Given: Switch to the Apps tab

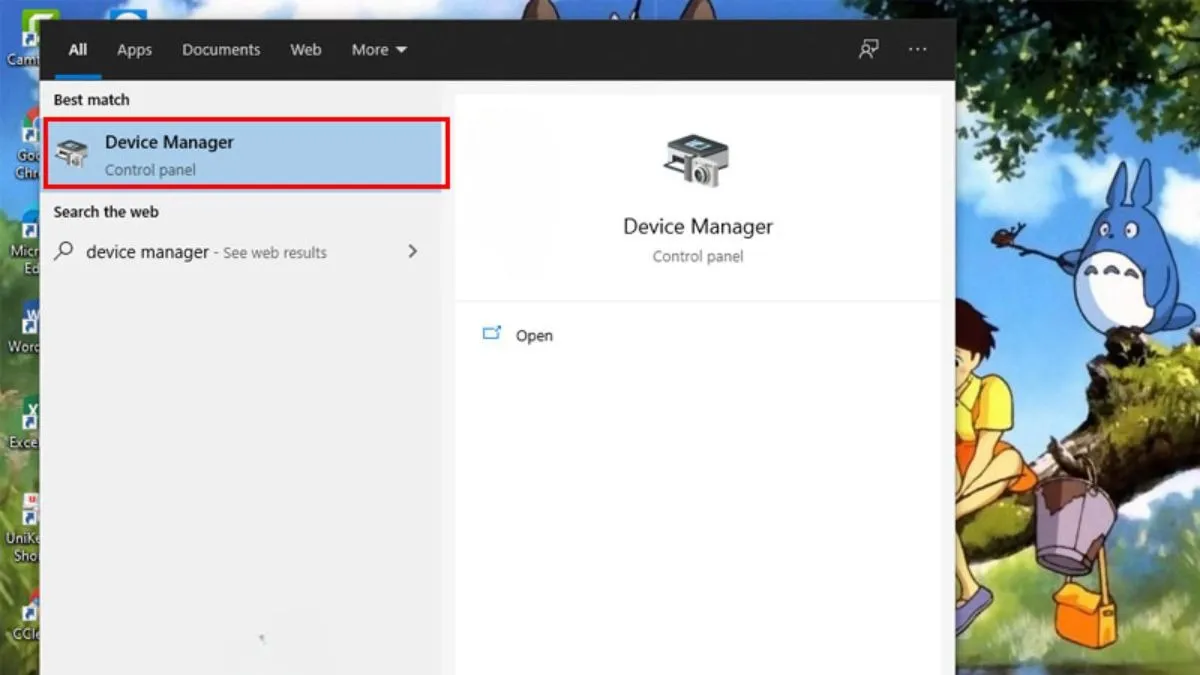Looking at the screenshot, I should tap(134, 49).
